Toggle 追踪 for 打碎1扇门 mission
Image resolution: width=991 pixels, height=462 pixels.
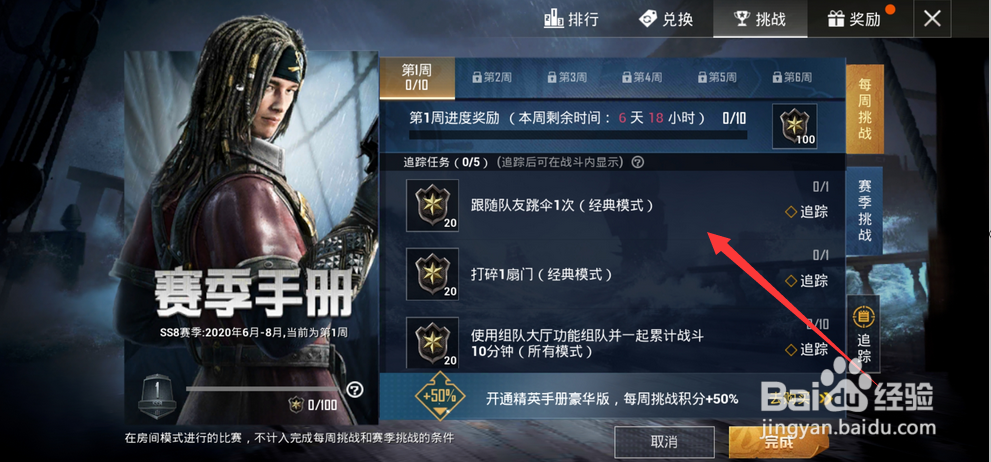pos(806,281)
